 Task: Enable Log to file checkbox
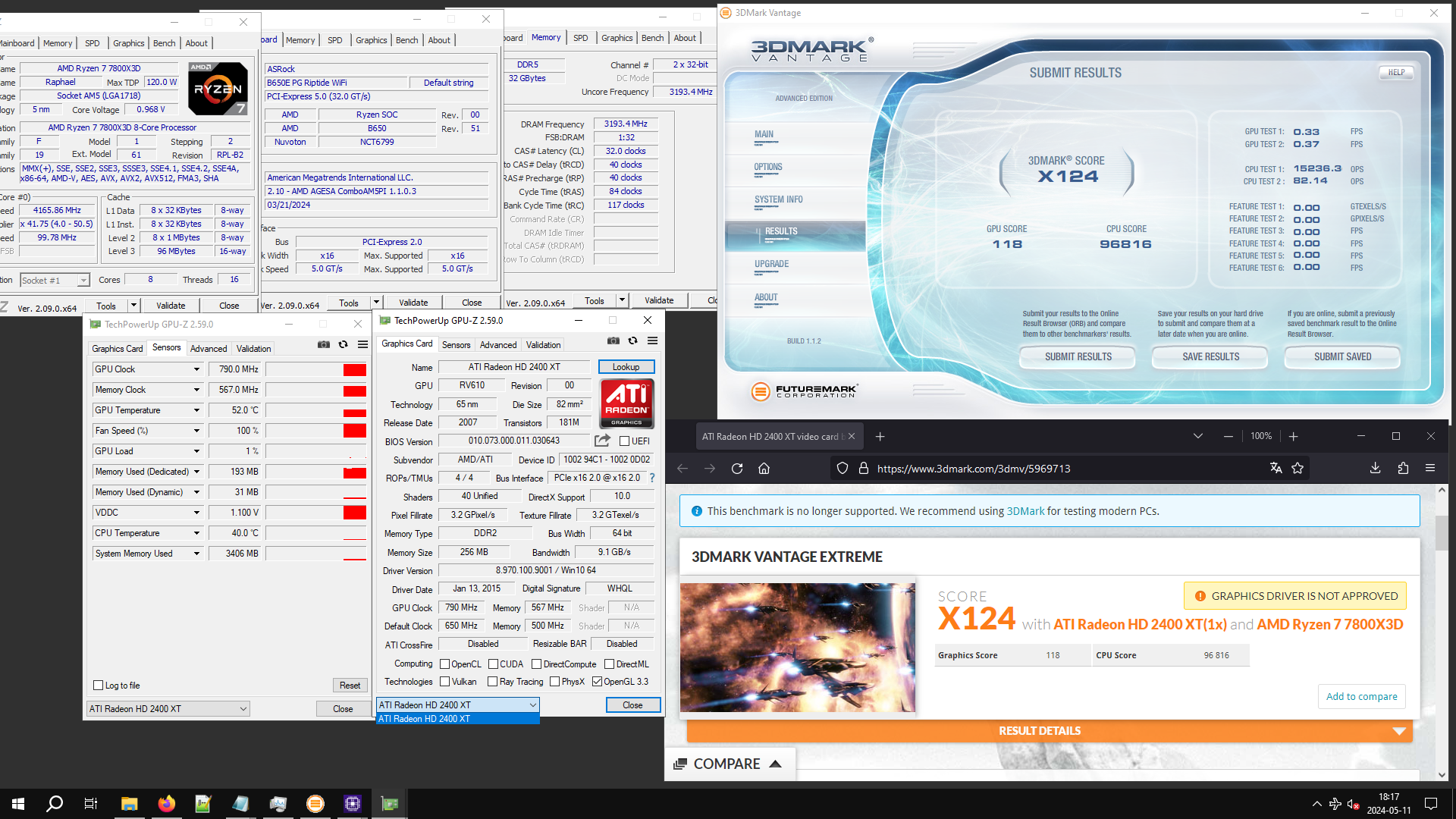point(98,686)
